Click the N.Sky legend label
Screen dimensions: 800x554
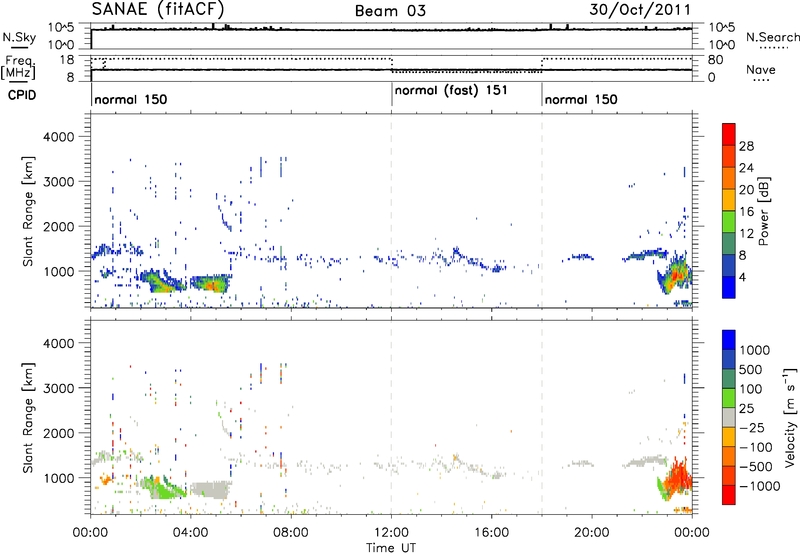pyautogui.click(x=19, y=37)
